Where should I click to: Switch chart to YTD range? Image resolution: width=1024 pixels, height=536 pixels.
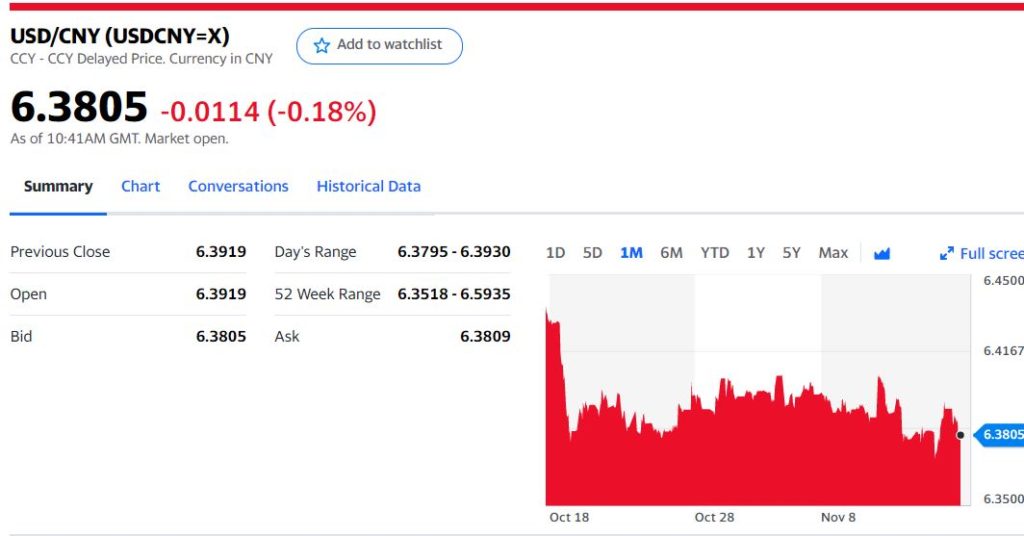[x=714, y=253]
